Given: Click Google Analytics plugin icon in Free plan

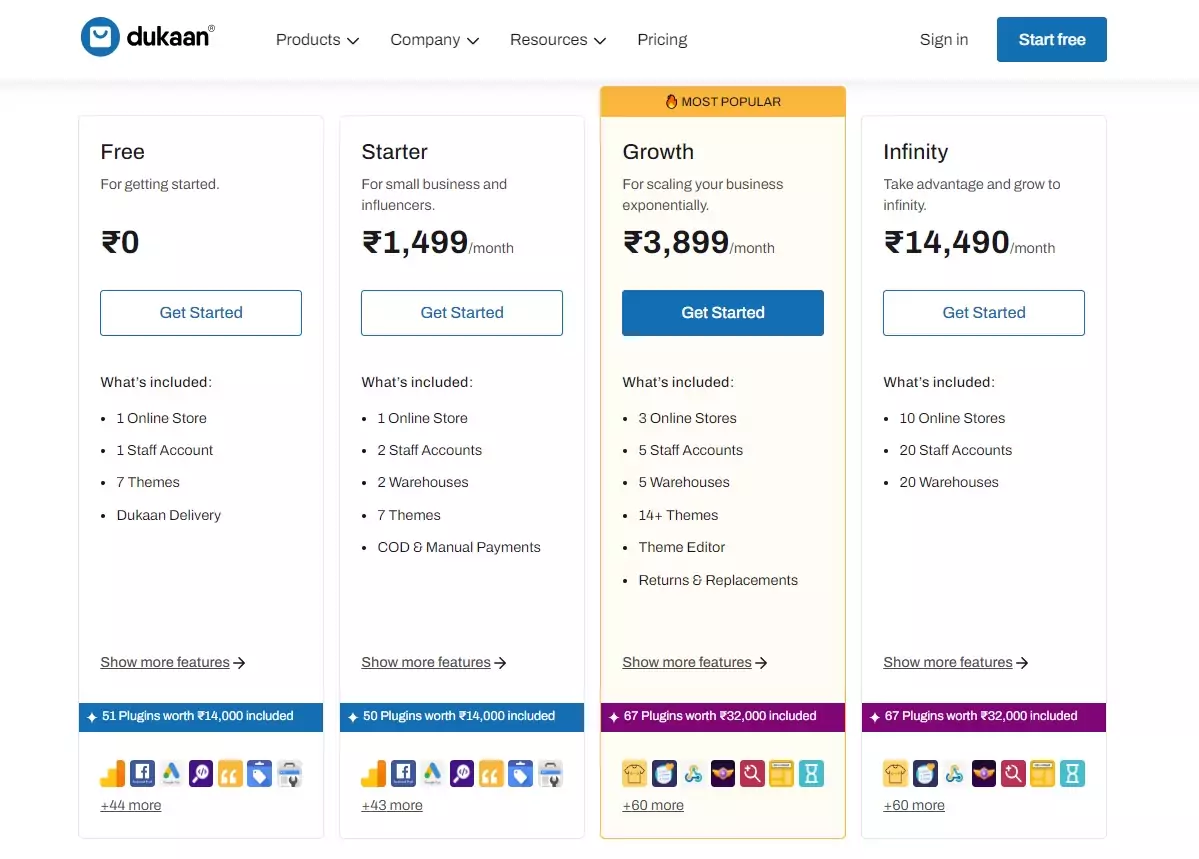Looking at the screenshot, I should pos(113,773).
